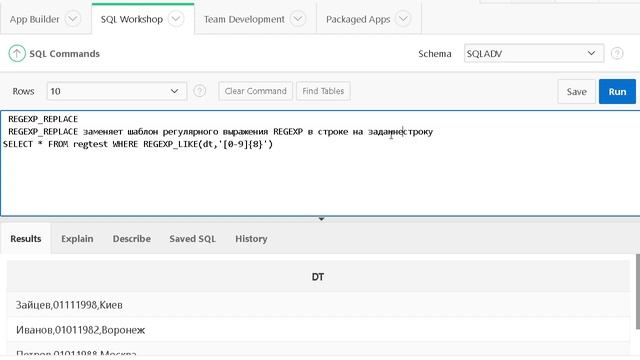Switch to the Describe tab
The height and width of the screenshot is (360, 640).
point(131,239)
